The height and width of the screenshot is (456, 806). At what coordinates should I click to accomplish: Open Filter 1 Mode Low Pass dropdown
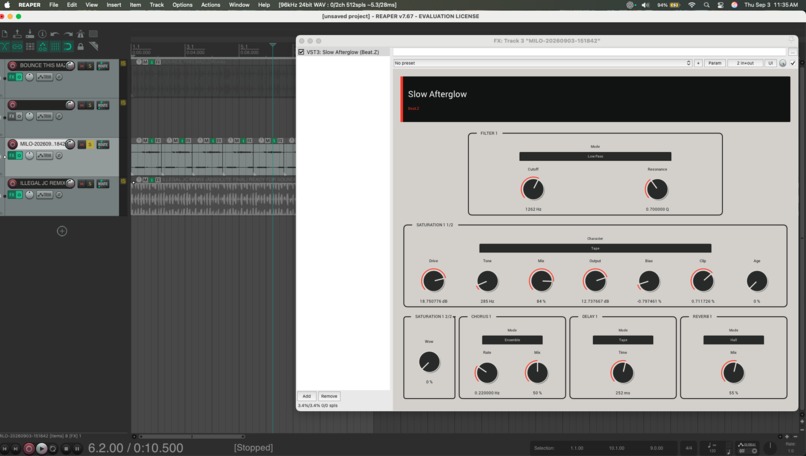pos(595,156)
